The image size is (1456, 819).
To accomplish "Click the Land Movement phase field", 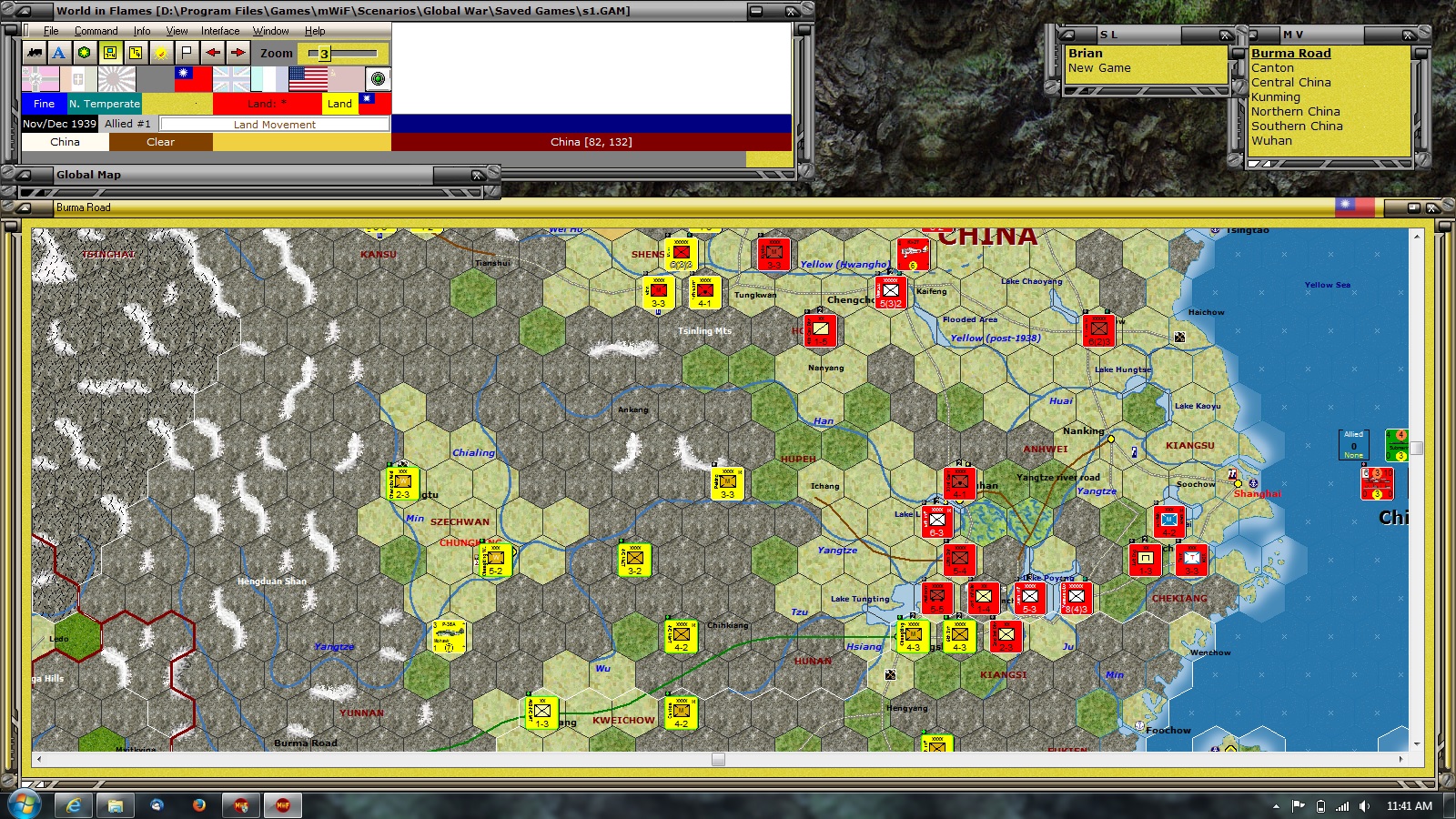I will point(275,124).
